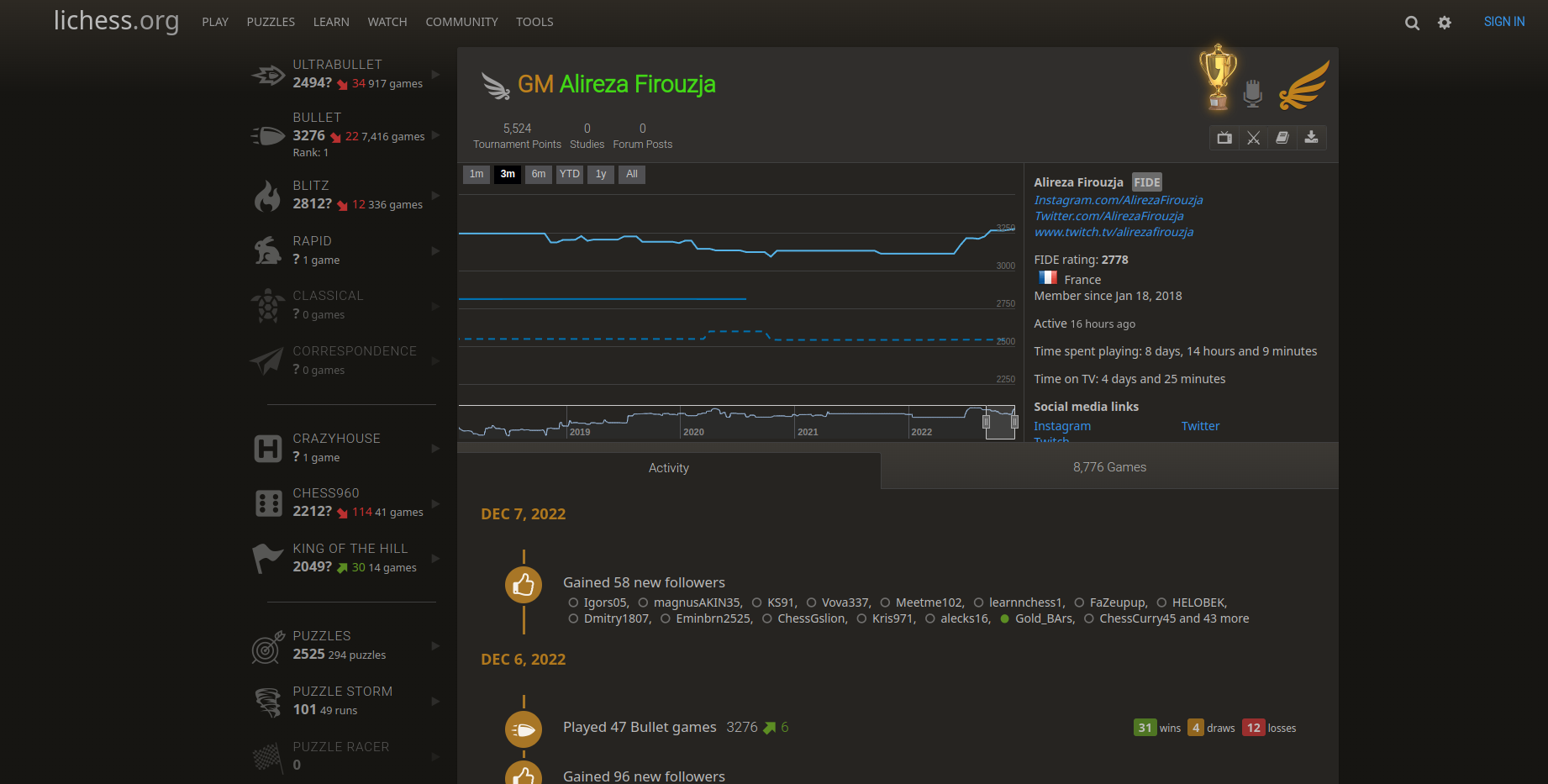Click the Puzzles target icon
Viewport: 1548px width, 784px height.
pyautogui.click(x=268, y=647)
